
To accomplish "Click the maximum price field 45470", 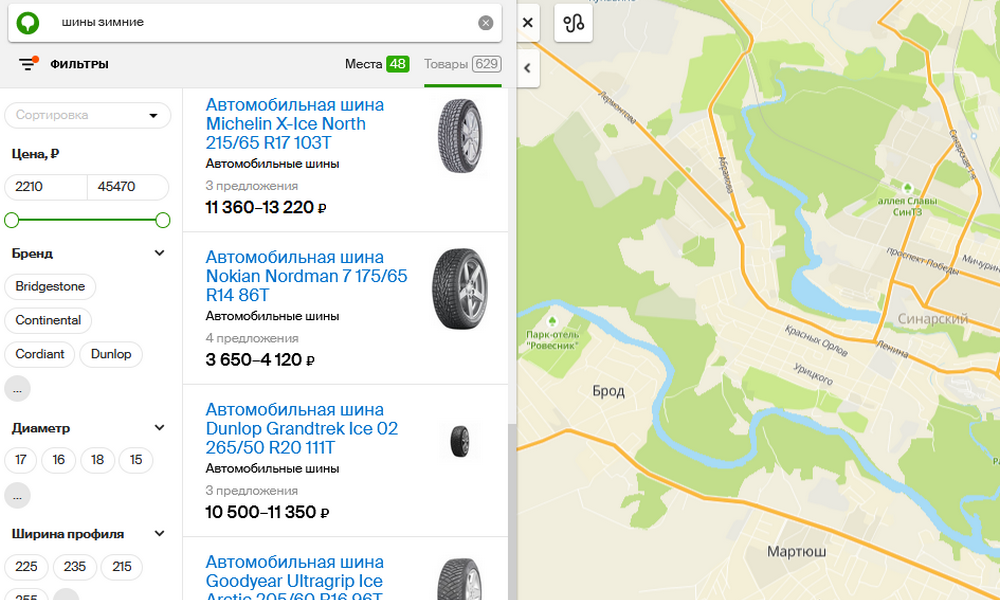I will coord(128,187).
